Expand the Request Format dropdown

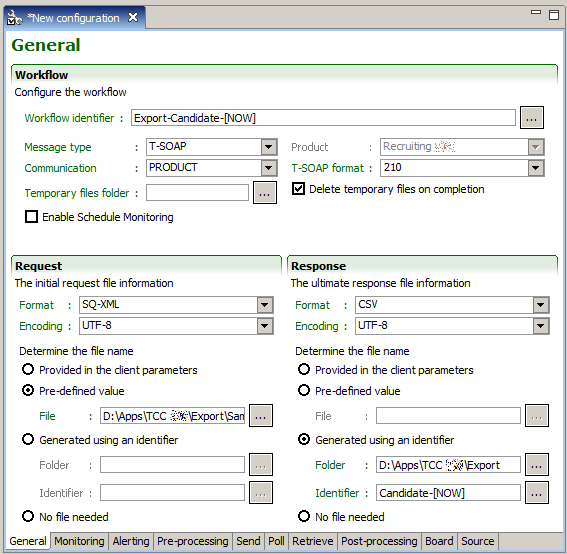265,305
